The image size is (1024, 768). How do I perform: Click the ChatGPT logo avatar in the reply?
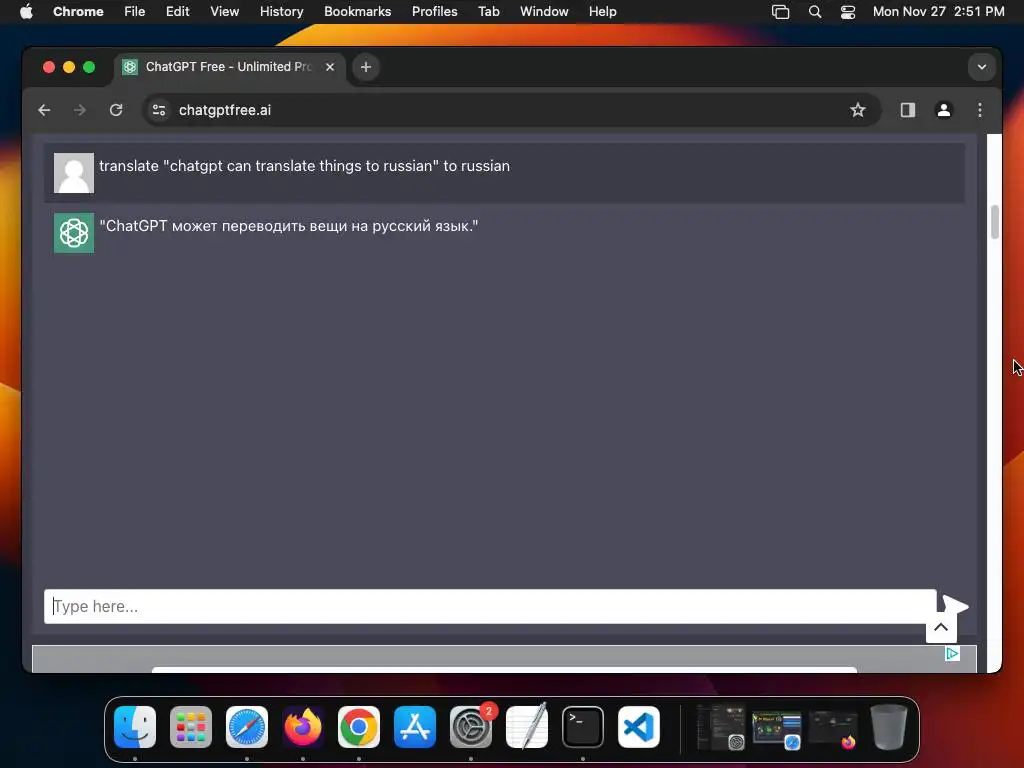tap(74, 232)
